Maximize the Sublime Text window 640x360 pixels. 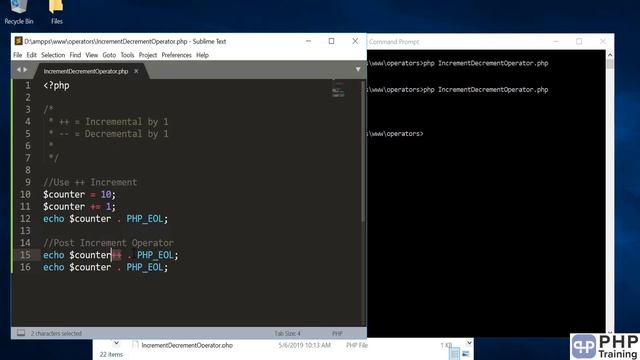pos(331,41)
